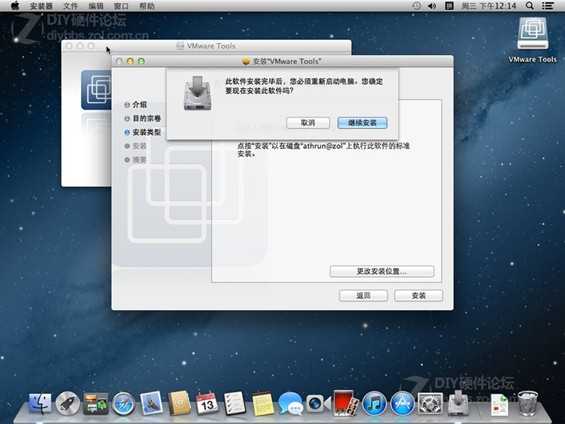
Task: Click the input method icon in the menu bar
Action: click(x=449, y=6)
